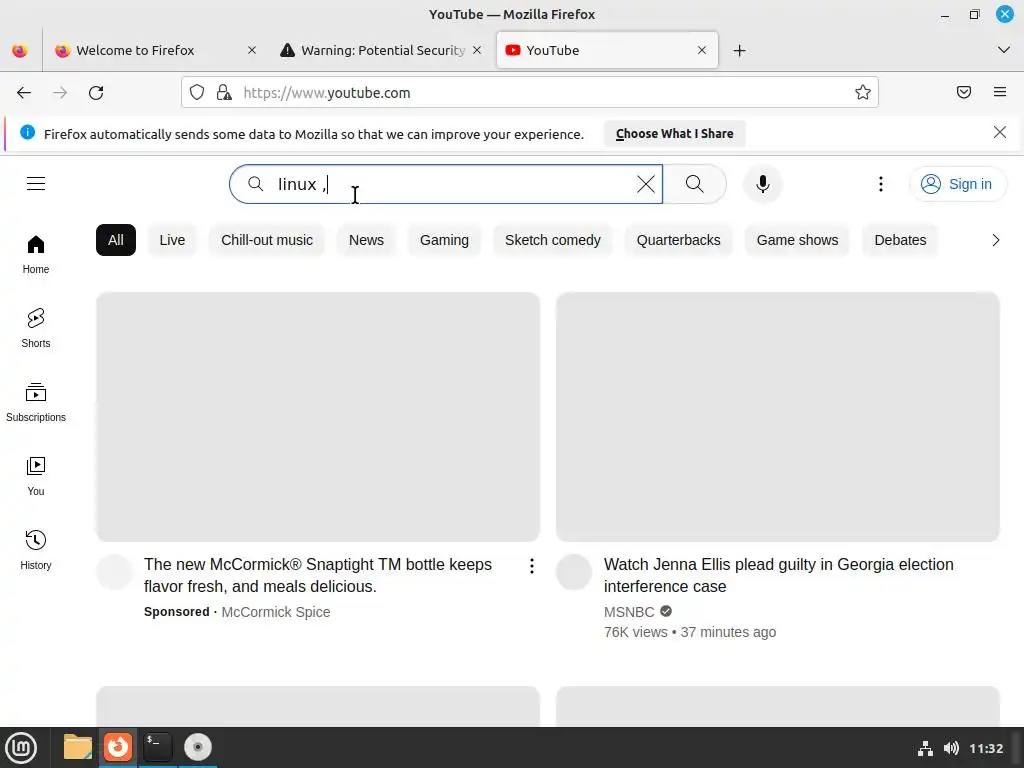Open the Jenna Ellis video thumbnail

778,417
